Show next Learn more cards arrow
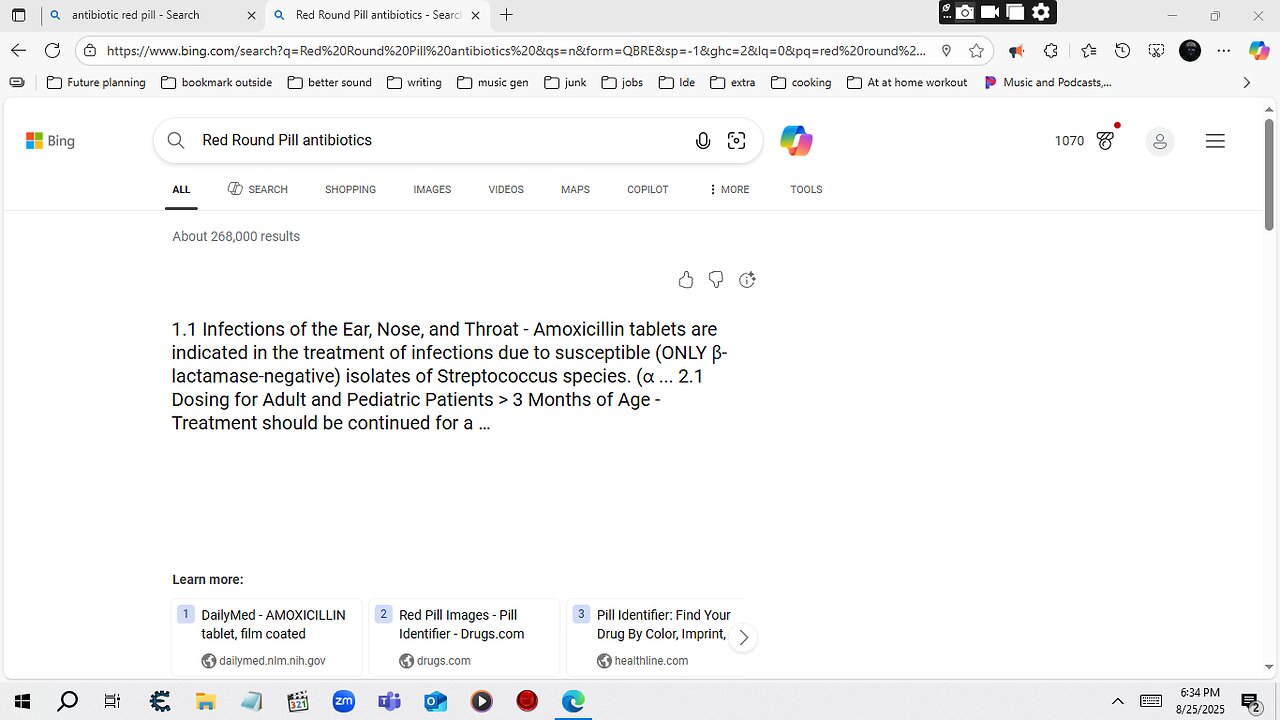The height and width of the screenshot is (720, 1280). pos(743,638)
